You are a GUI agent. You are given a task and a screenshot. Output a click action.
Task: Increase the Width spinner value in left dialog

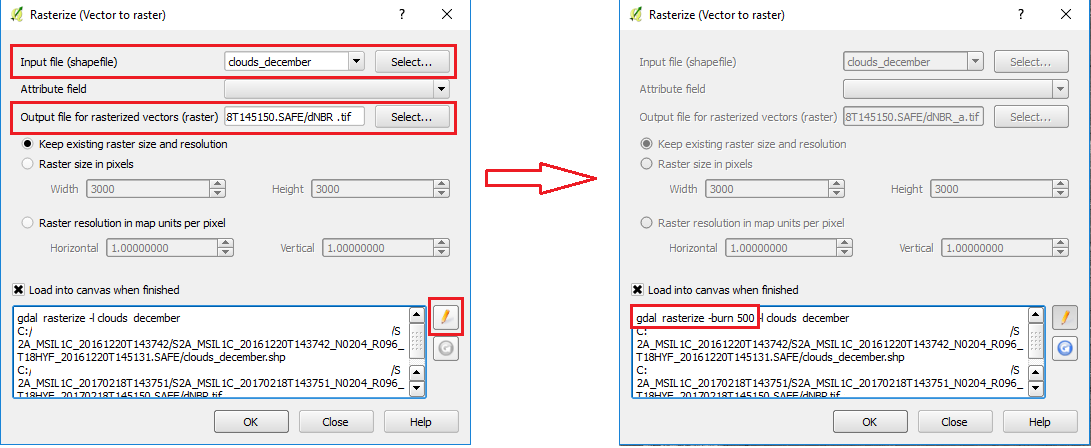[x=217, y=185]
